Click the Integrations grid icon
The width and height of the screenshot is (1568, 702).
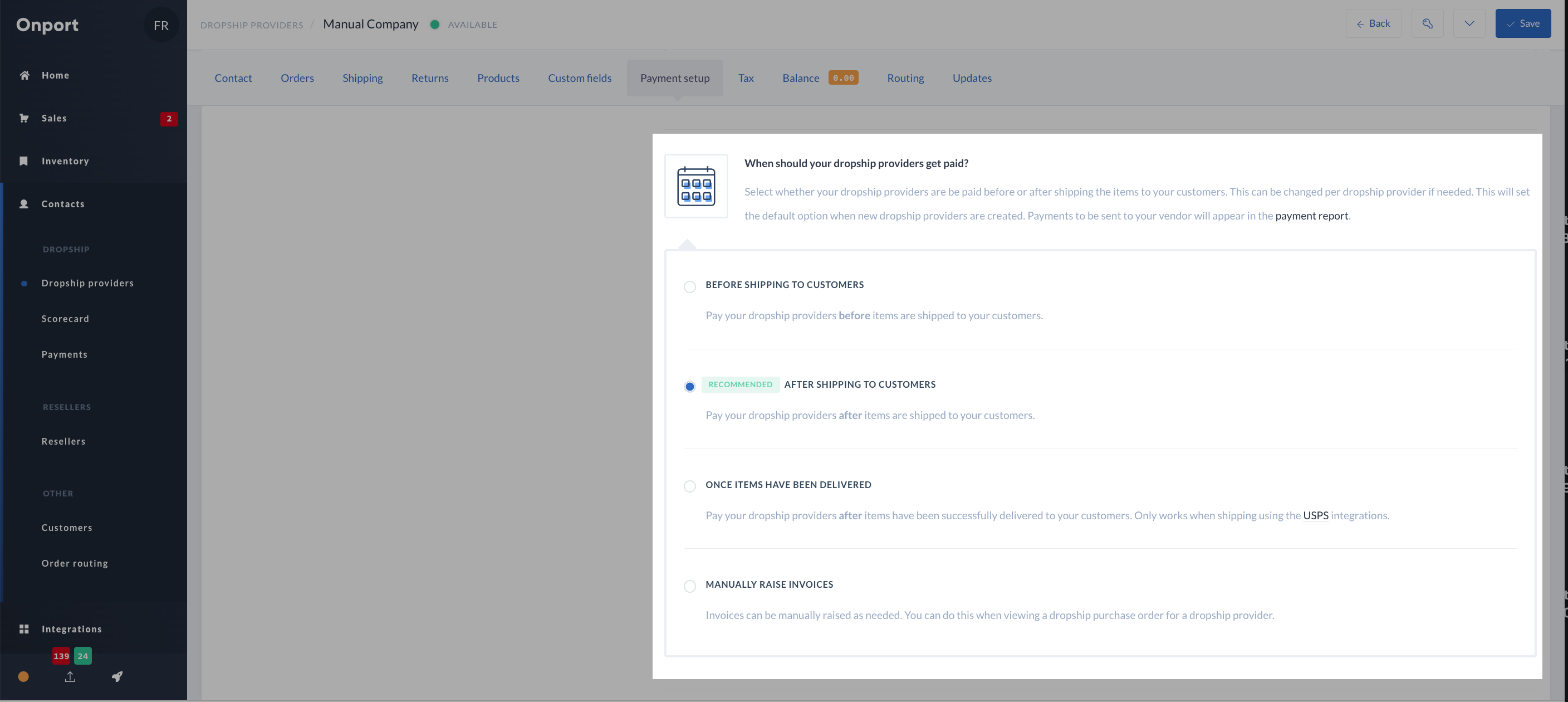click(x=24, y=629)
